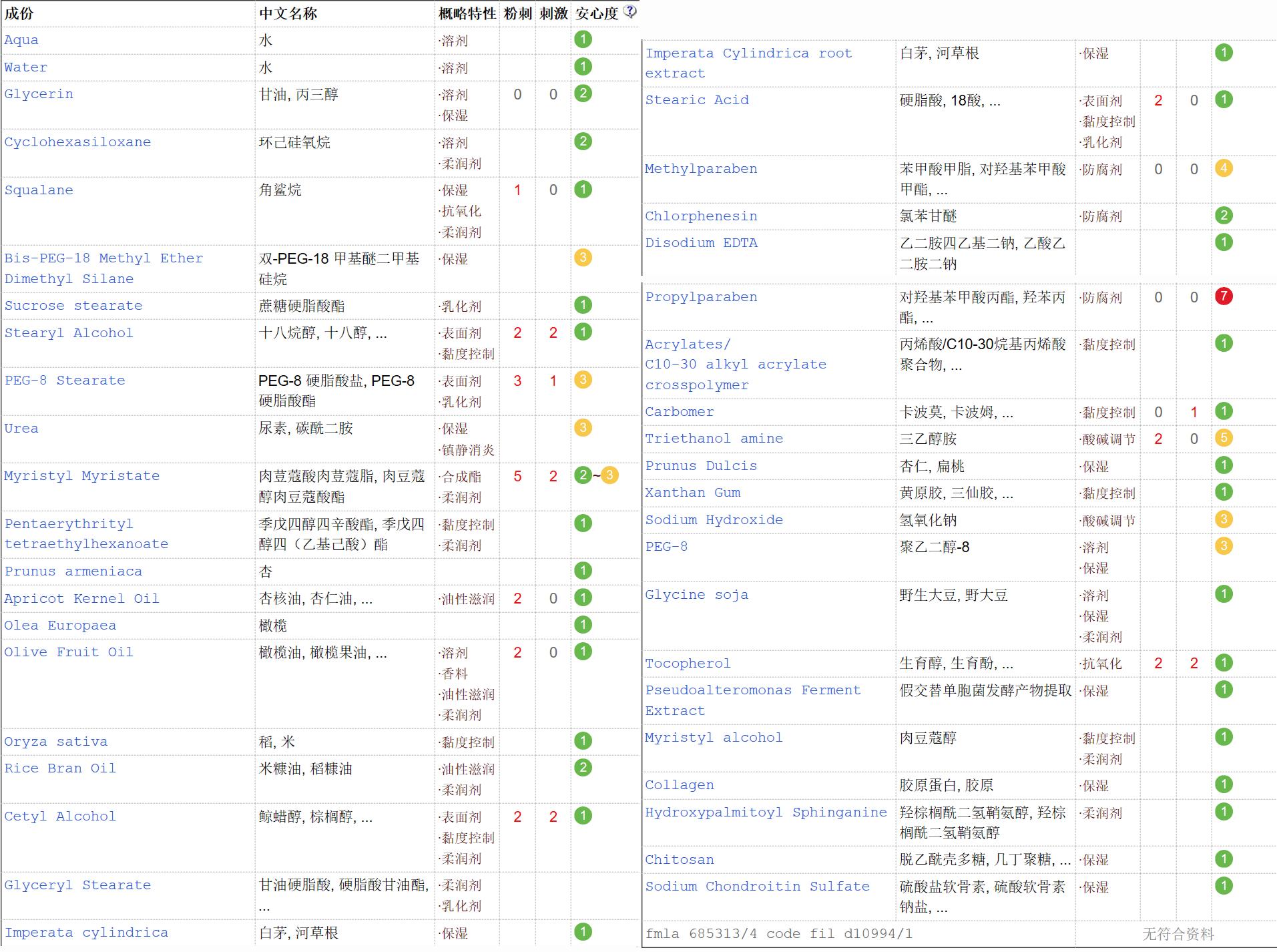Image resolution: width=1277 pixels, height=952 pixels.
Task: Click the red safety badge 7 for Propylparaben
Action: 1224,297
